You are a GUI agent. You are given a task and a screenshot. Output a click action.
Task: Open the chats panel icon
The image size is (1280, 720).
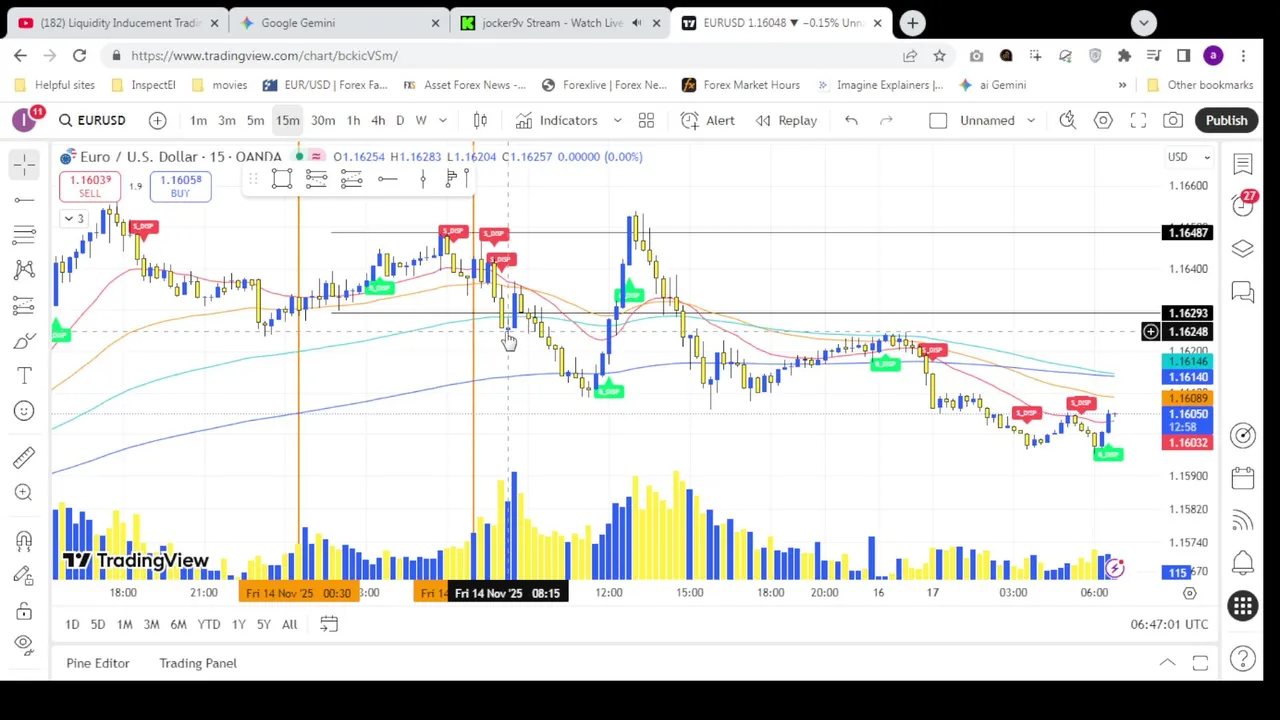tap(1243, 292)
